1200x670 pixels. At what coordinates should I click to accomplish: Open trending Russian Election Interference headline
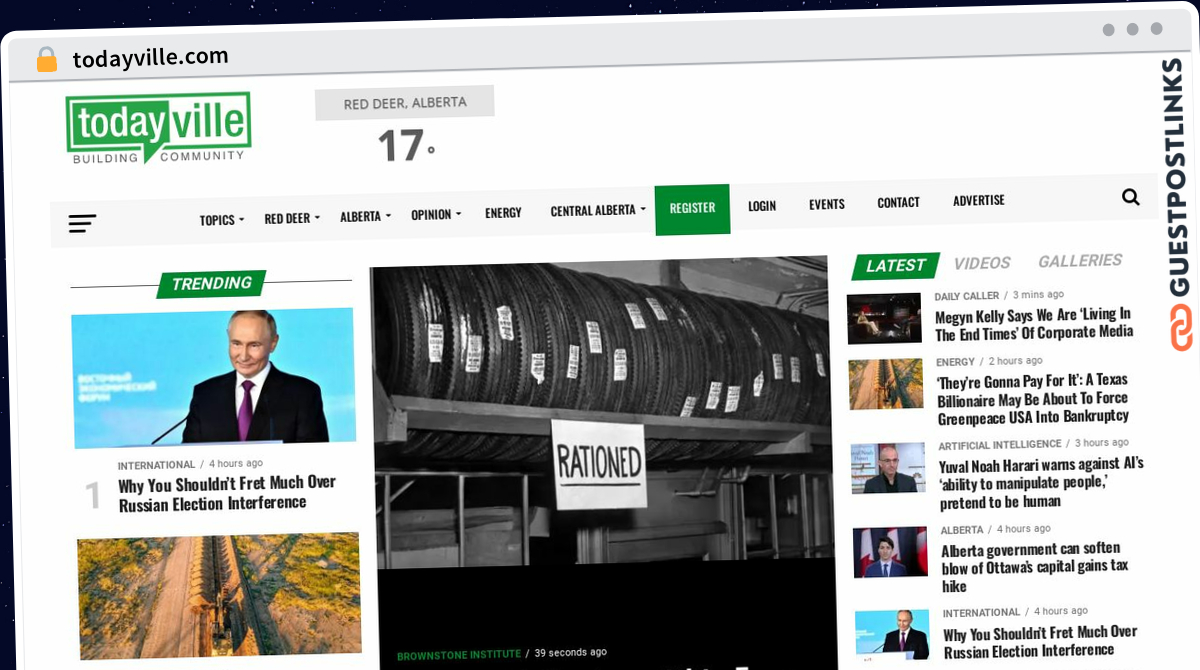pyautogui.click(x=227, y=493)
